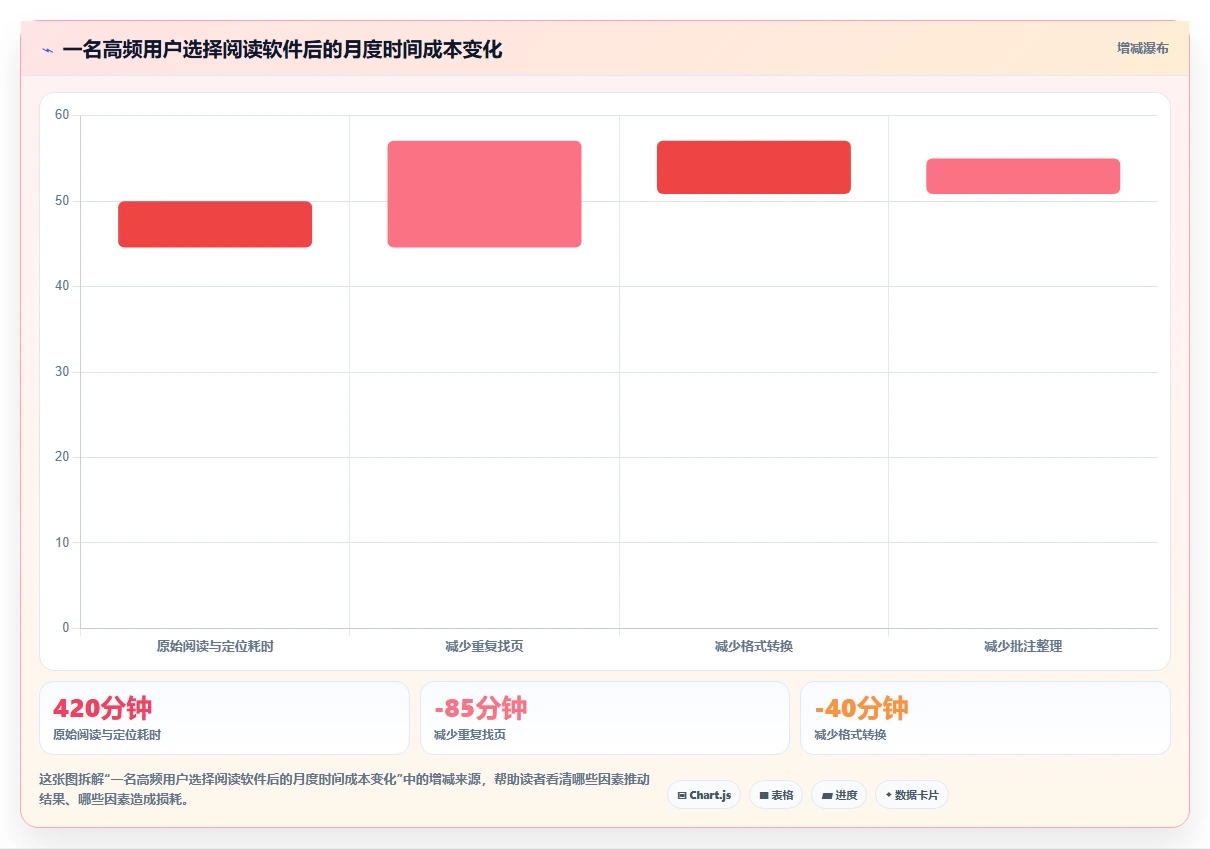
Task: Open the -40分钟 data card
Action: pos(985,718)
